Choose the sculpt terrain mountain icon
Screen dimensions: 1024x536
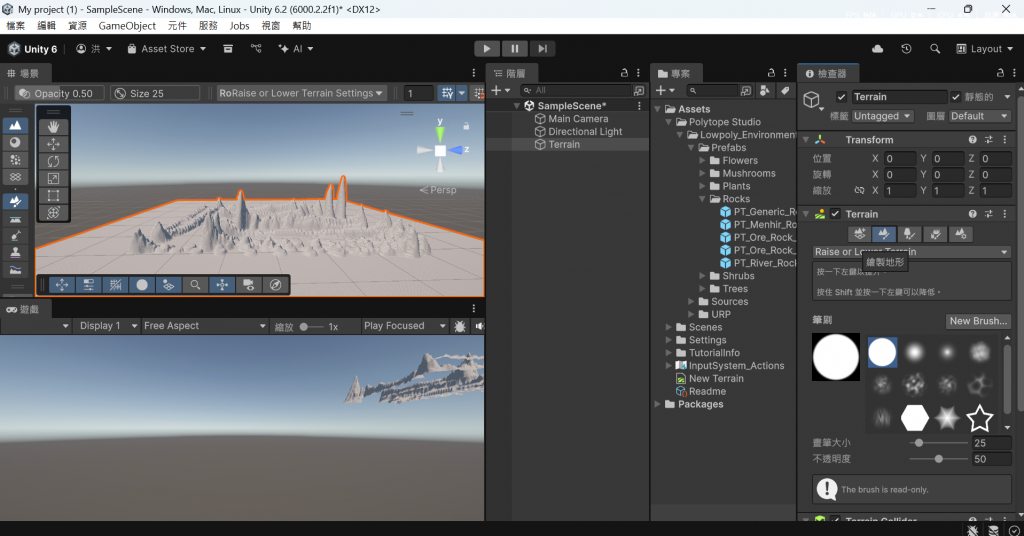[15, 125]
